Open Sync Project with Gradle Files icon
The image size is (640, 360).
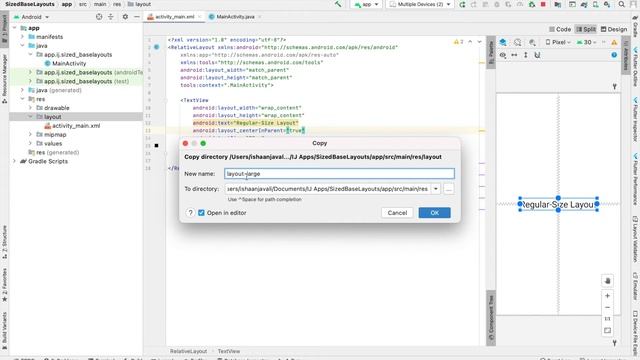584,4
